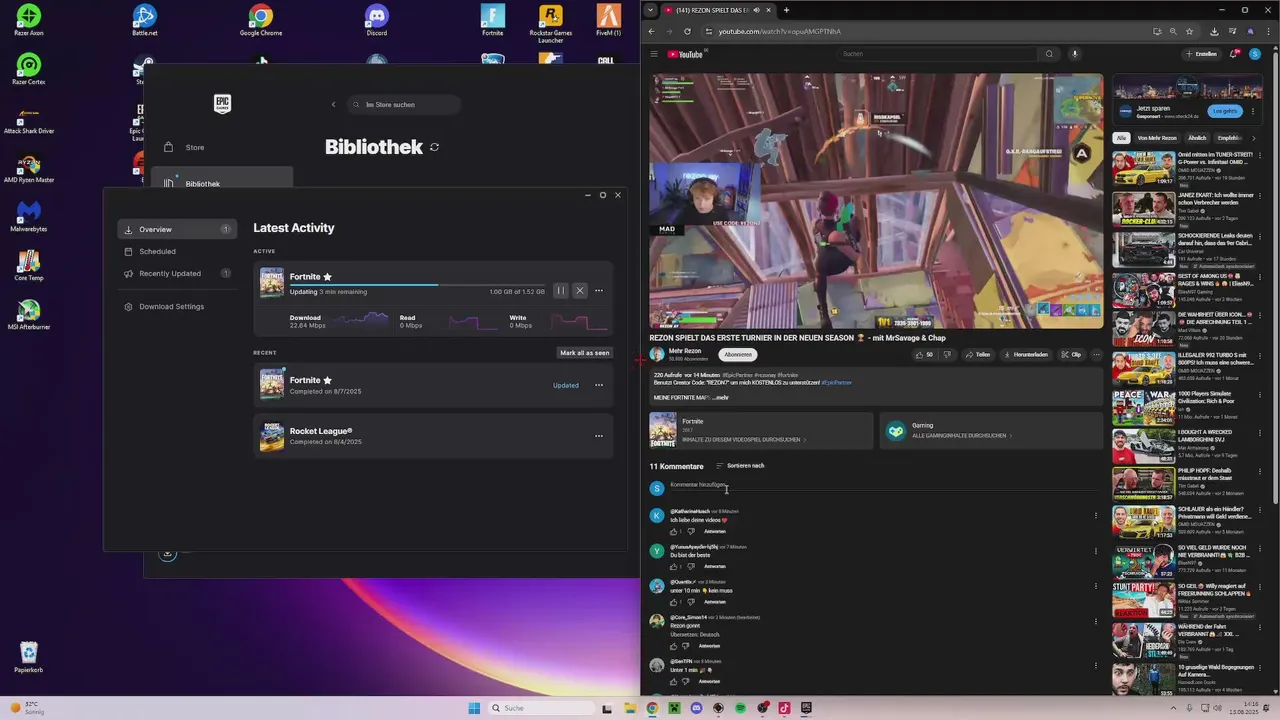Viewport: 1280px width, 720px height.
Task: Bookmark this page with the star icon
Action: 1191,31
